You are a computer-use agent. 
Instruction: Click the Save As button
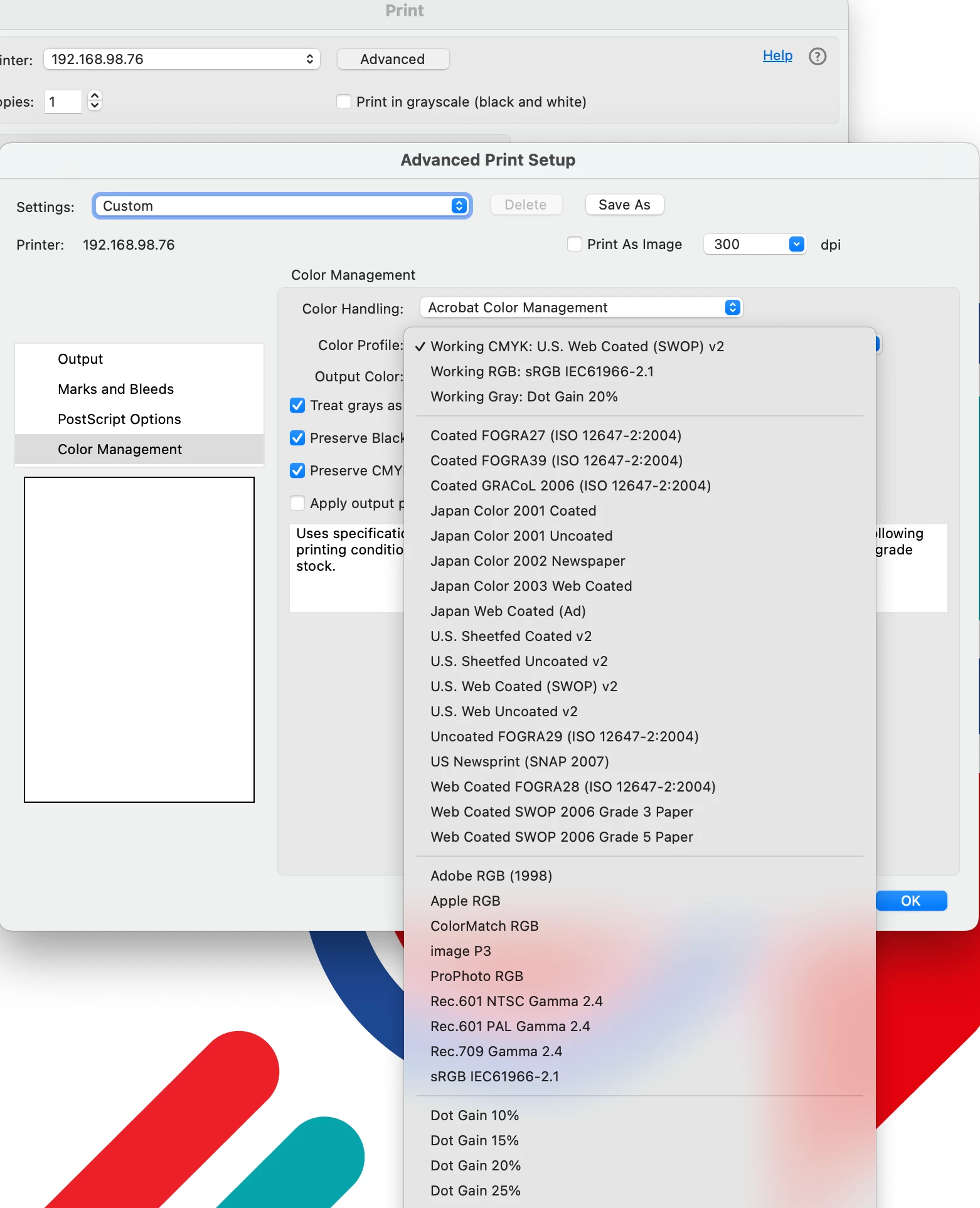(624, 204)
